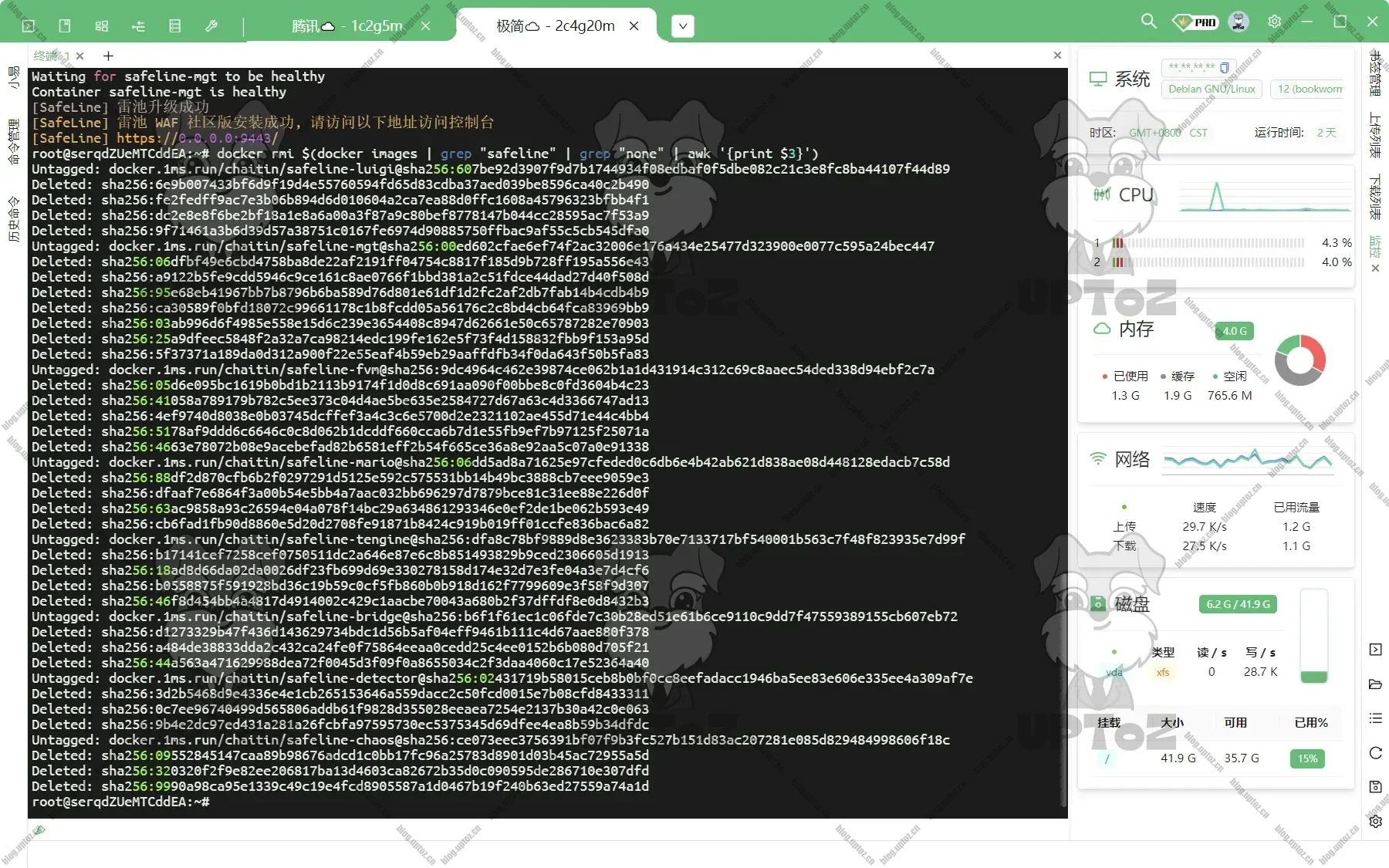Close the 腾讯 1c2g5m tab

point(425,26)
